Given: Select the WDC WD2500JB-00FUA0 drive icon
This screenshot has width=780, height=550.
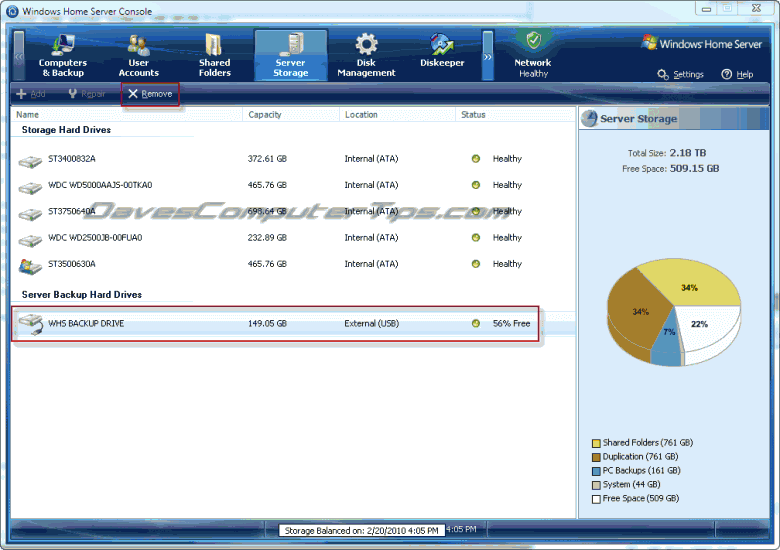Looking at the screenshot, I should point(30,240).
